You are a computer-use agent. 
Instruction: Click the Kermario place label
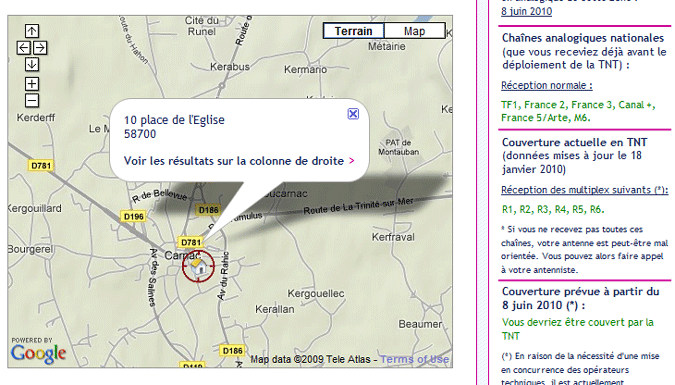305,69
